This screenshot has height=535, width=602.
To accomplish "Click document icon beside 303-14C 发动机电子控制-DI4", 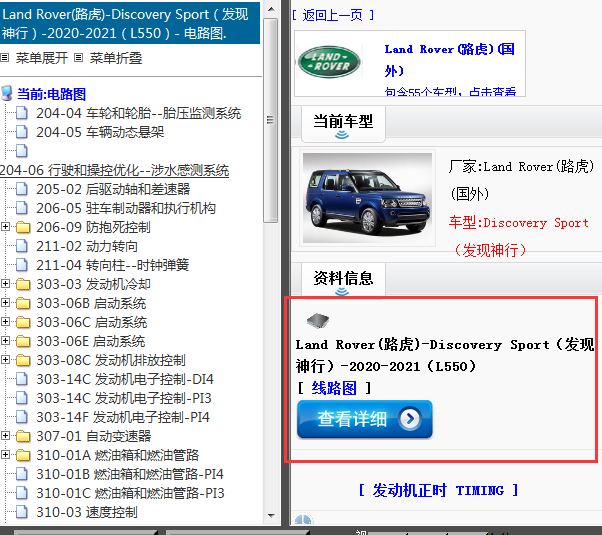I will (x=22, y=379).
